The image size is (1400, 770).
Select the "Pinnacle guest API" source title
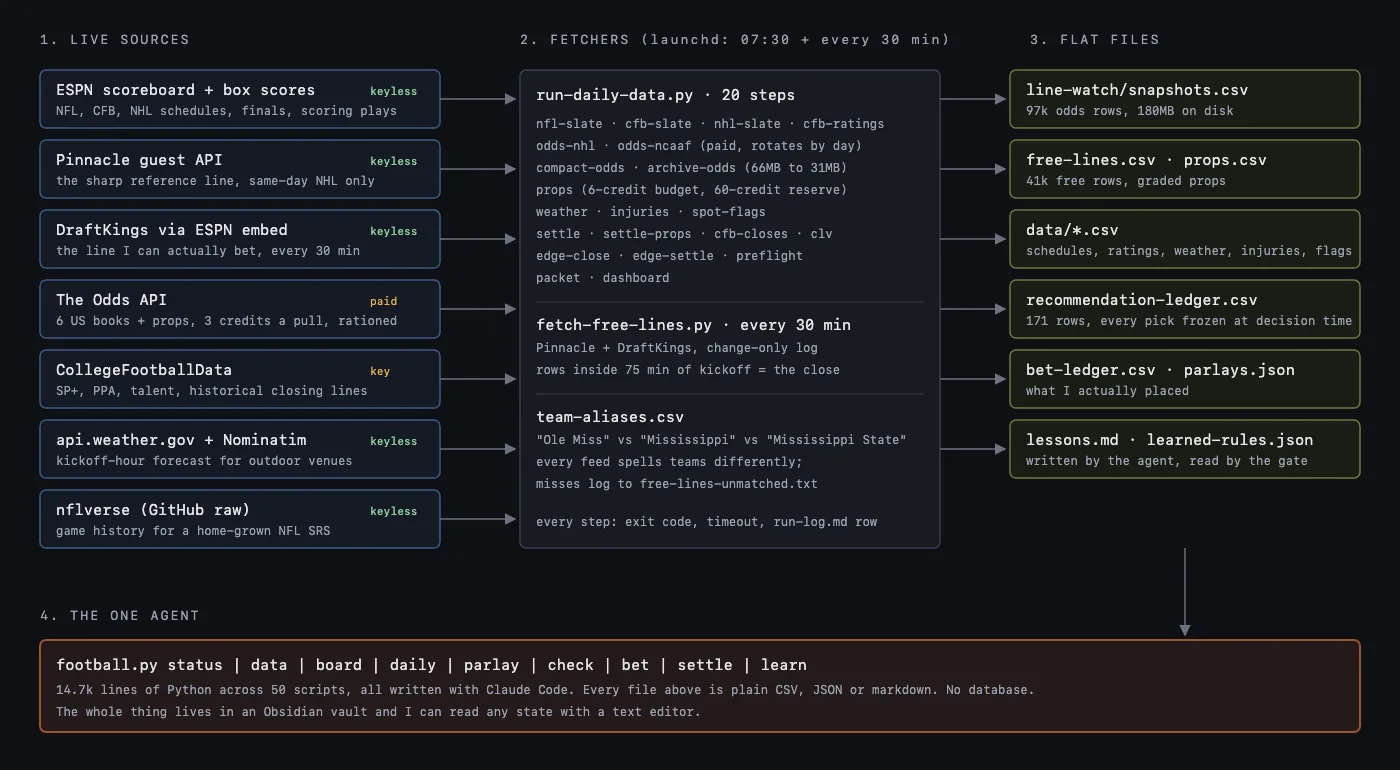tap(139, 160)
